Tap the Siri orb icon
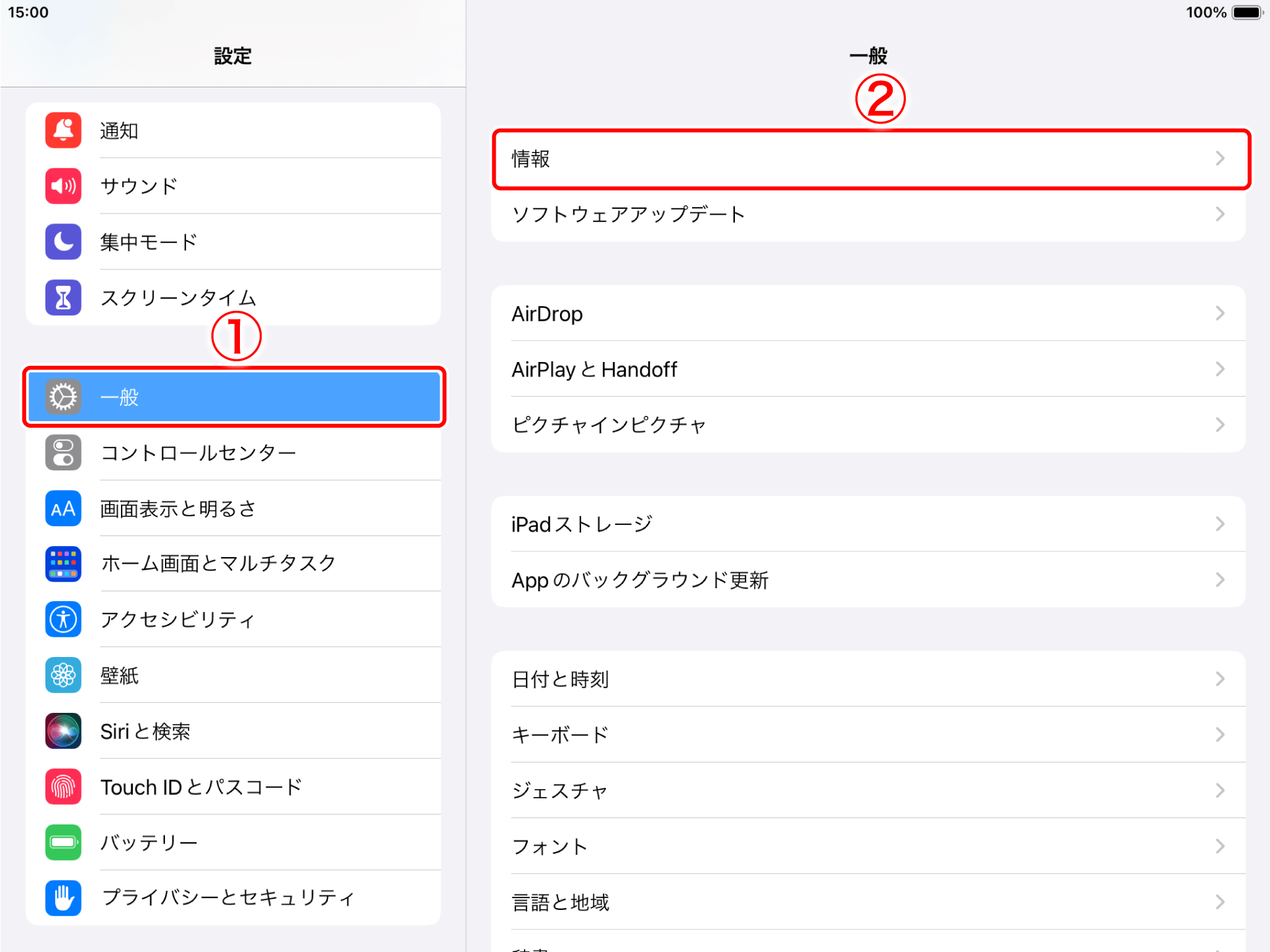Image resolution: width=1270 pixels, height=952 pixels. (63, 731)
